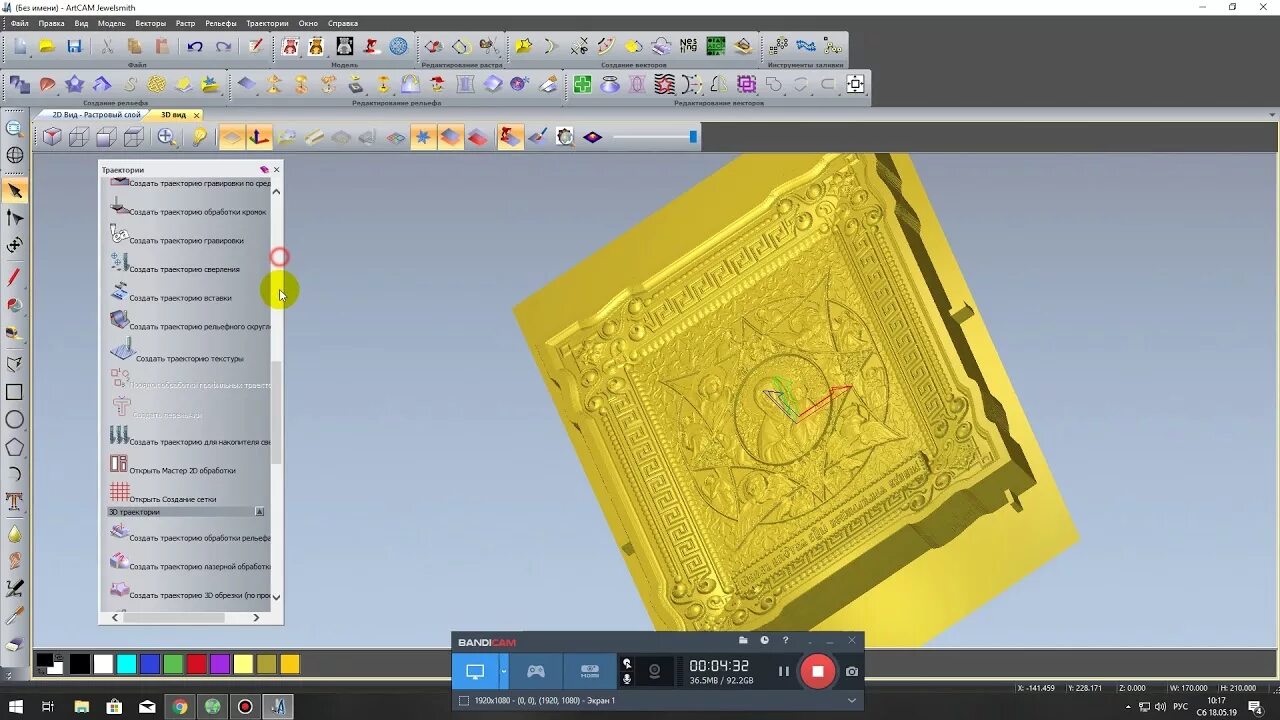Undo the last action
The image size is (1280, 720).
(x=195, y=46)
